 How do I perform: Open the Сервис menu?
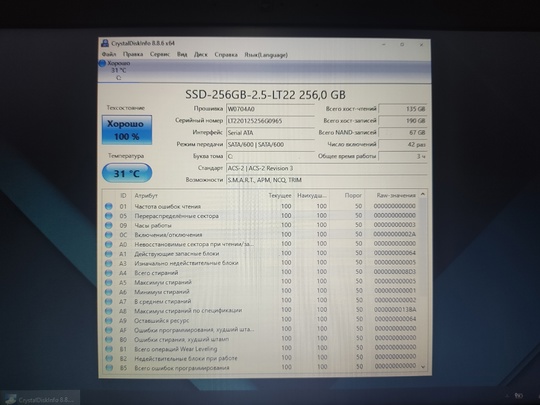coord(160,54)
